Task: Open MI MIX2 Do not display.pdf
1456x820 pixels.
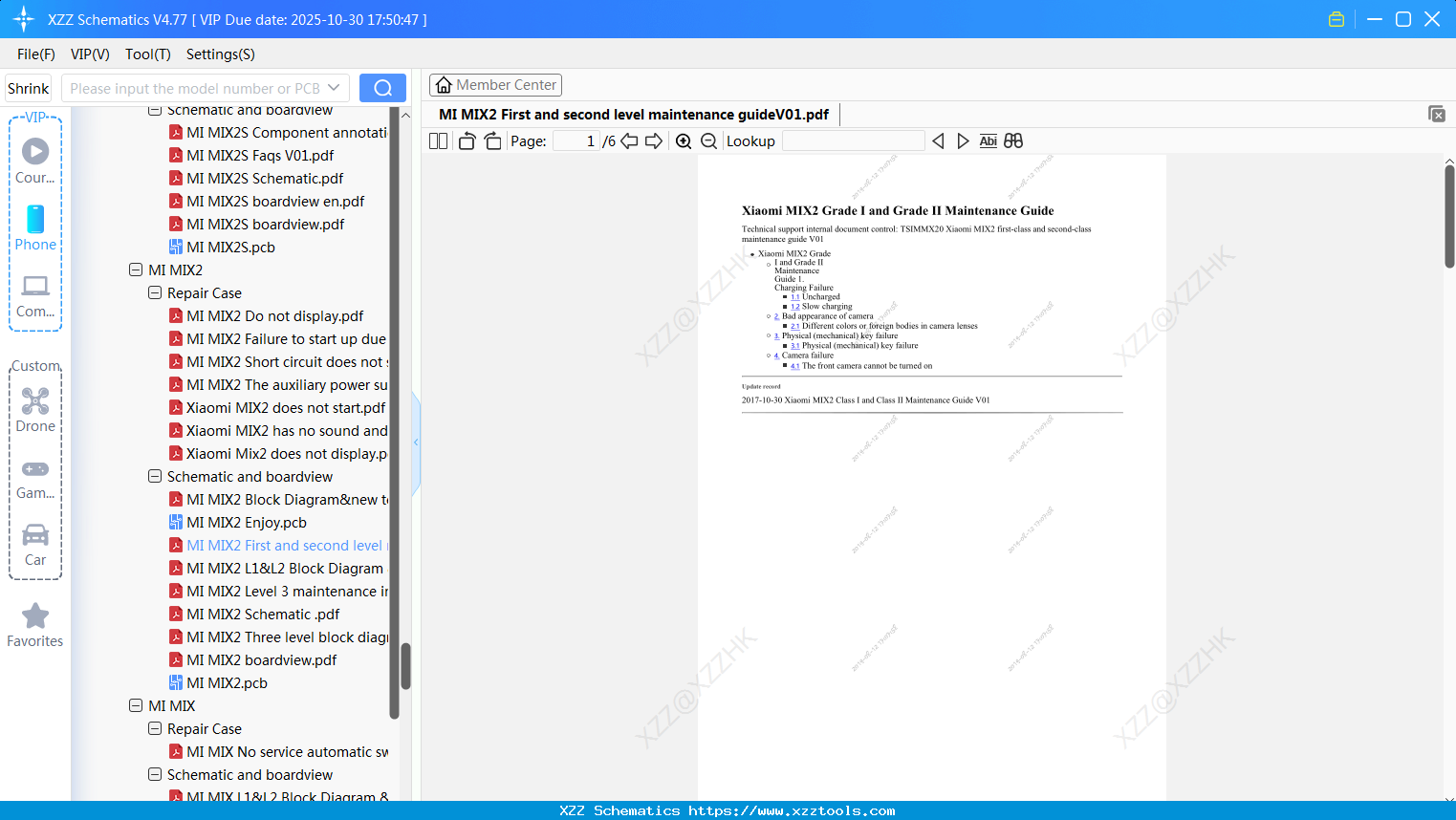Action: click(275, 316)
